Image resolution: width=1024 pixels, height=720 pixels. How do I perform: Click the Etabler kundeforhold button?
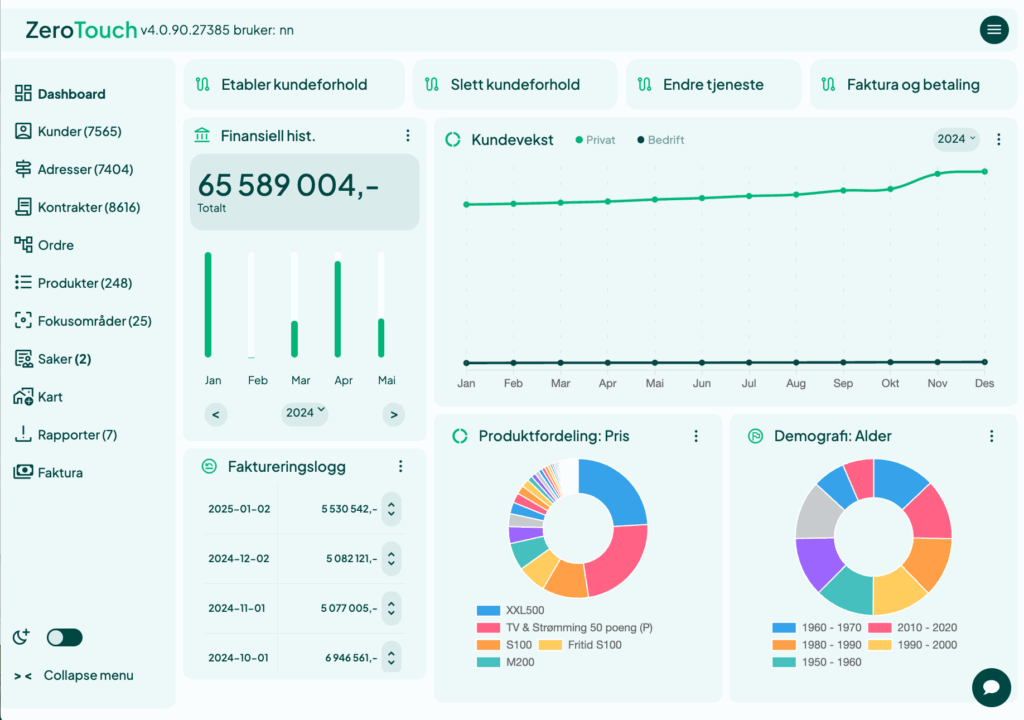pos(294,85)
